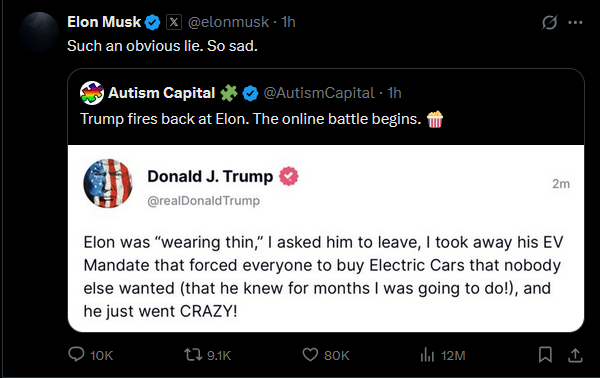Open the @elonmusk handle link
The height and width of the screenshot is (378, 600).
click(x=228, y=22)
